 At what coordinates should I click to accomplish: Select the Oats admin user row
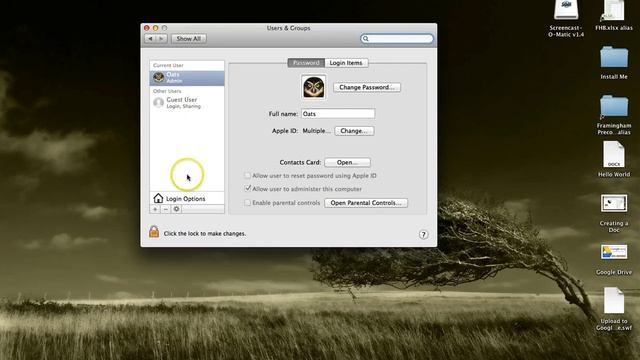click(x=187, y=78)
